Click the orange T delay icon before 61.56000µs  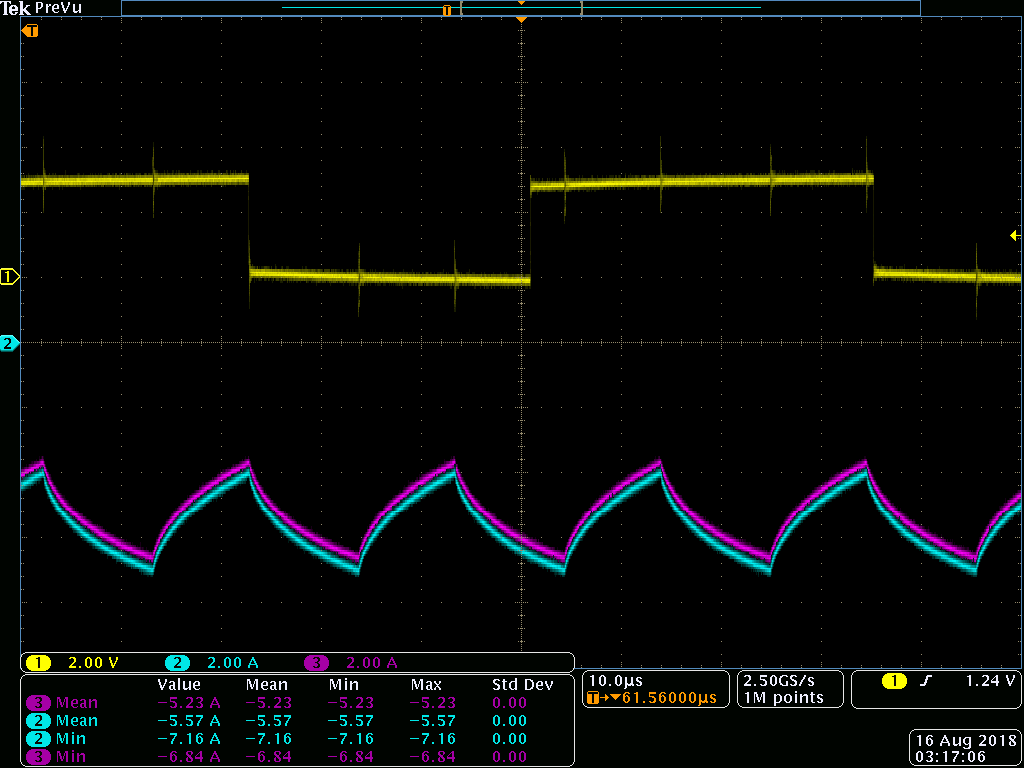[593, 699]
